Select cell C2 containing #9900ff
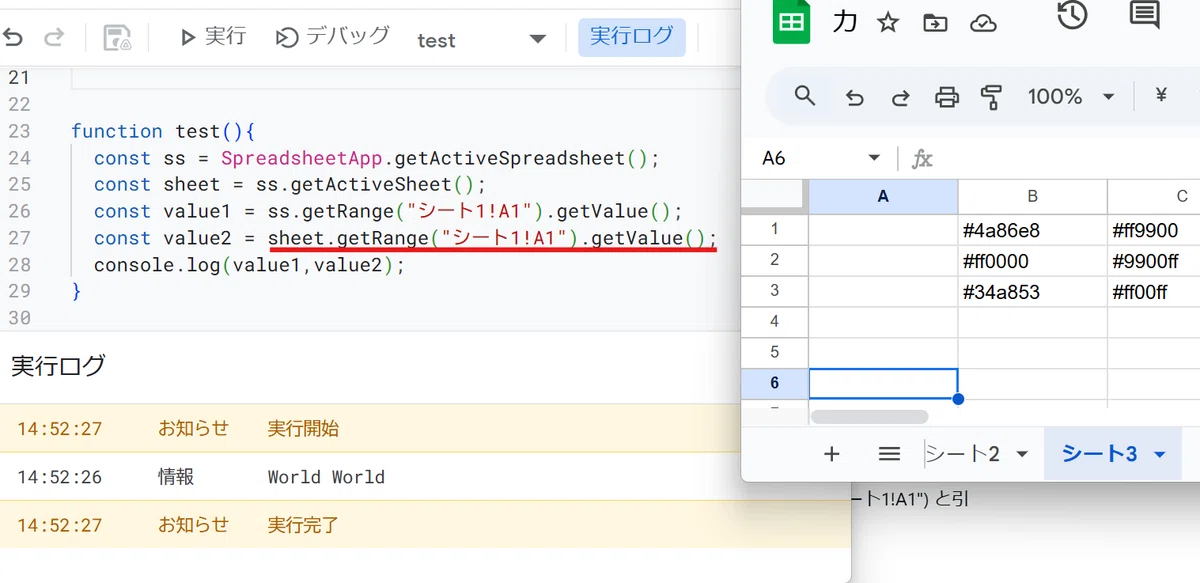 click(x=1154, y=261)
